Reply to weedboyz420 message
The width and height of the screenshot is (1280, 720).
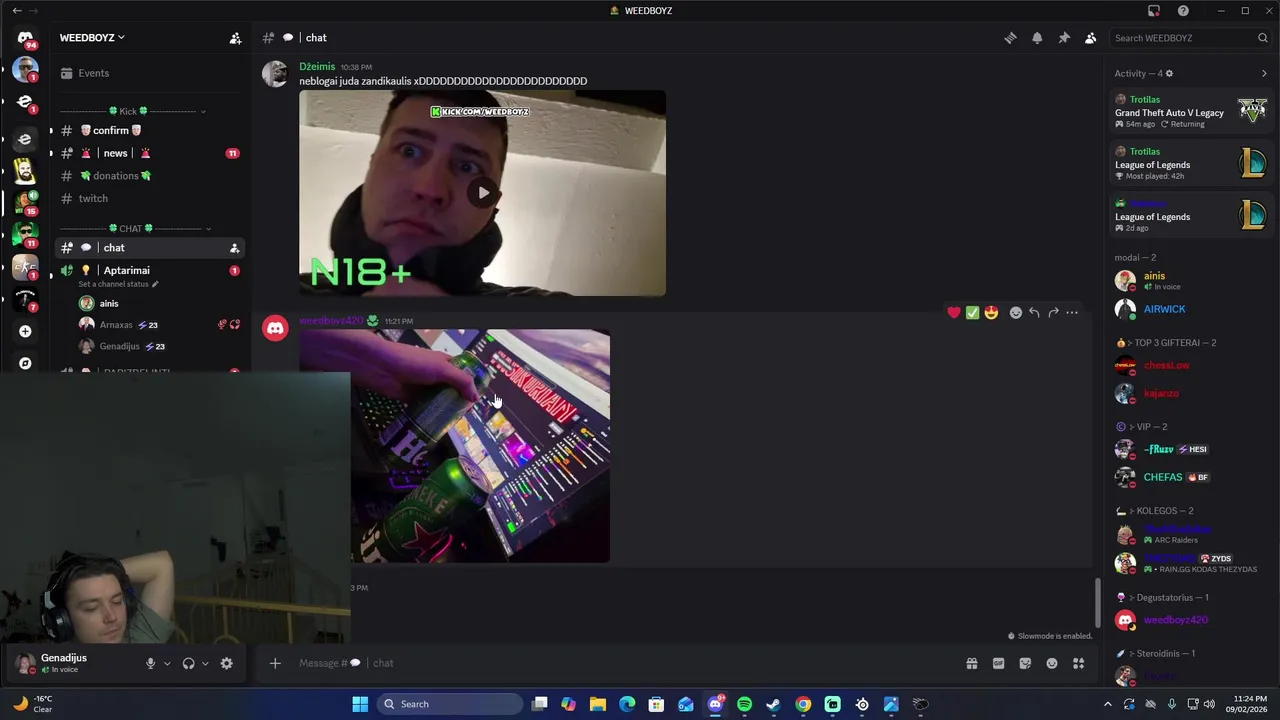1034,313
